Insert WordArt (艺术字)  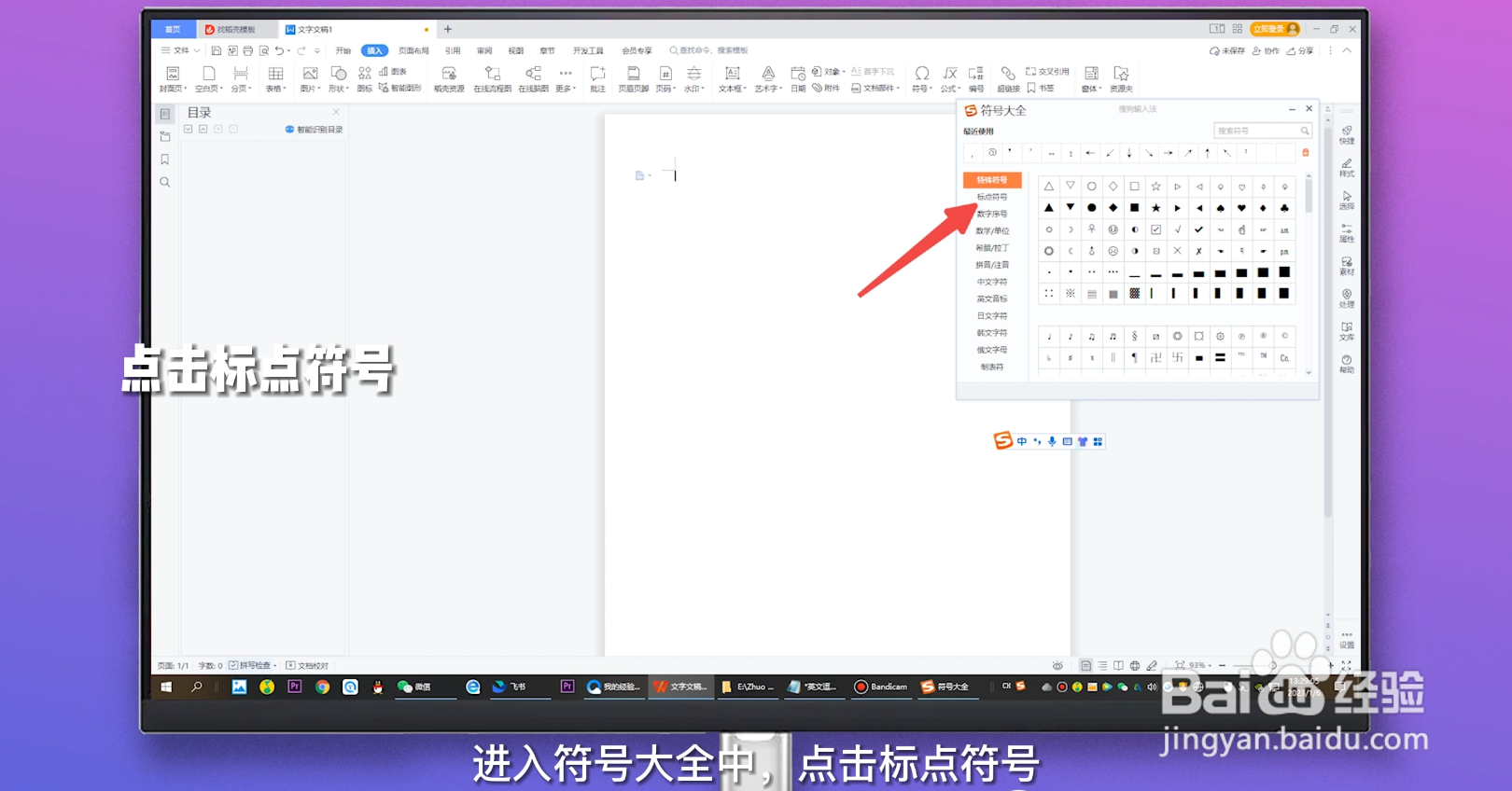[768, 79]
